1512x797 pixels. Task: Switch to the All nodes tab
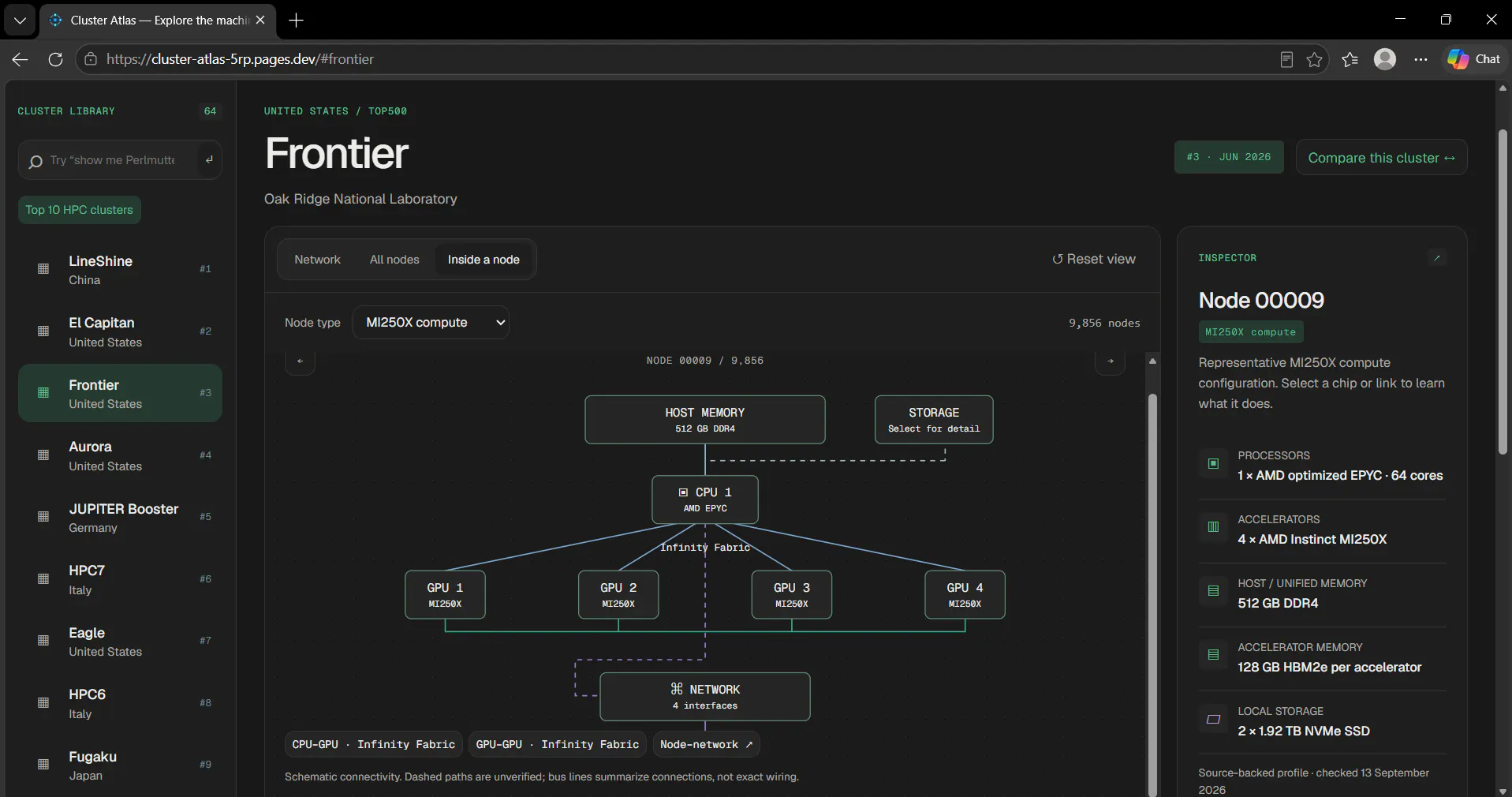pos(394,260)
